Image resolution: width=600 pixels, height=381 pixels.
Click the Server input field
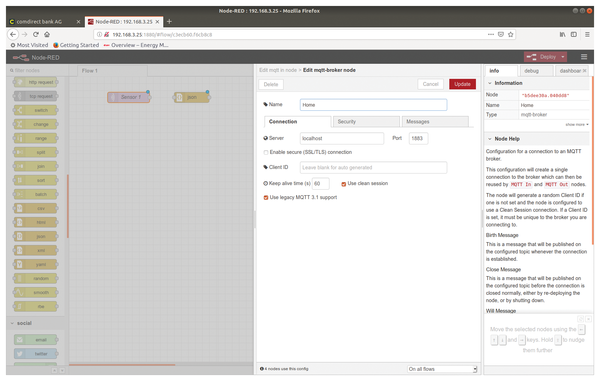point(342,138)
